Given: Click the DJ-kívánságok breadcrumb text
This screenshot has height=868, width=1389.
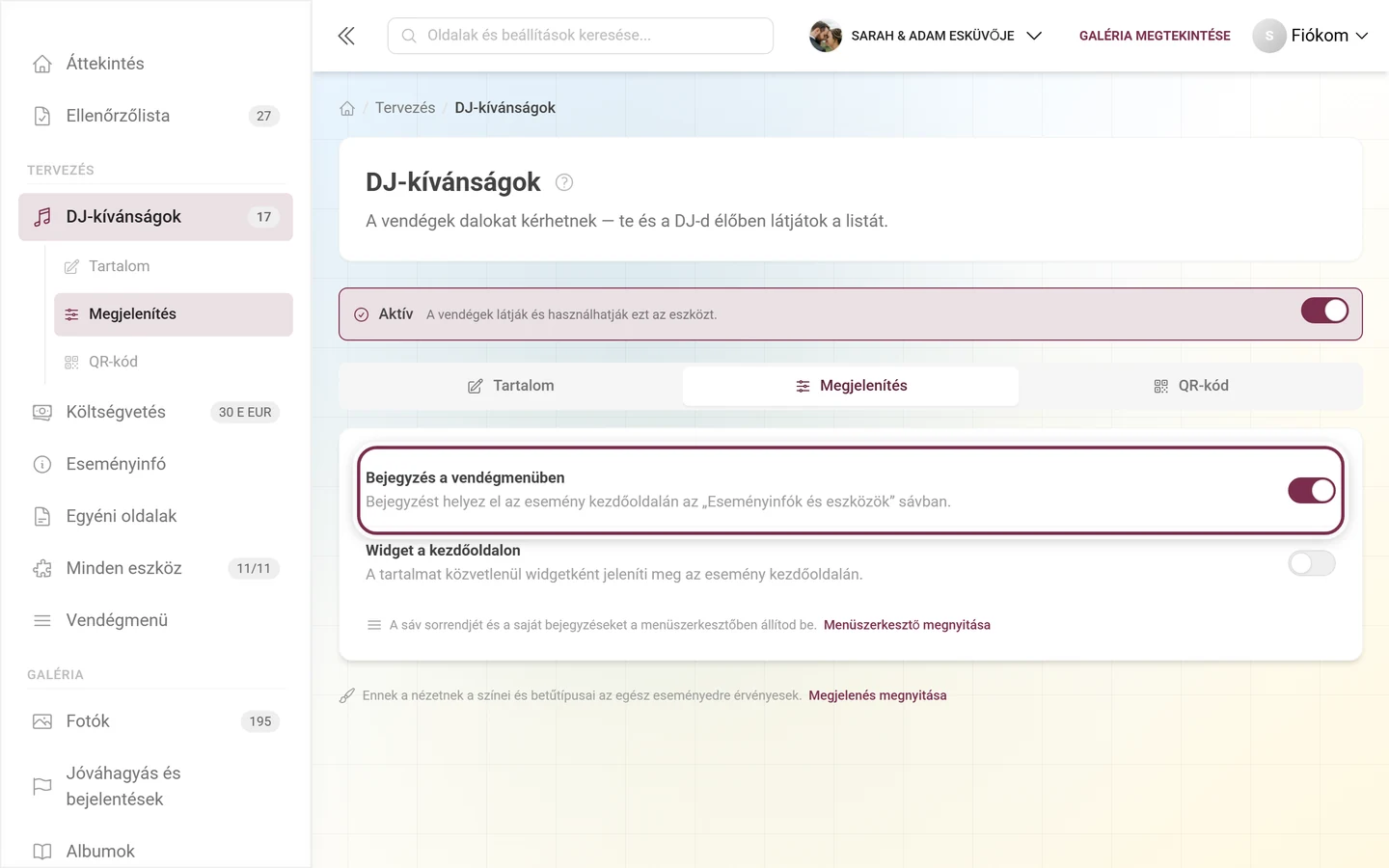Looking at the screenshot, I should tap(505, 108).
